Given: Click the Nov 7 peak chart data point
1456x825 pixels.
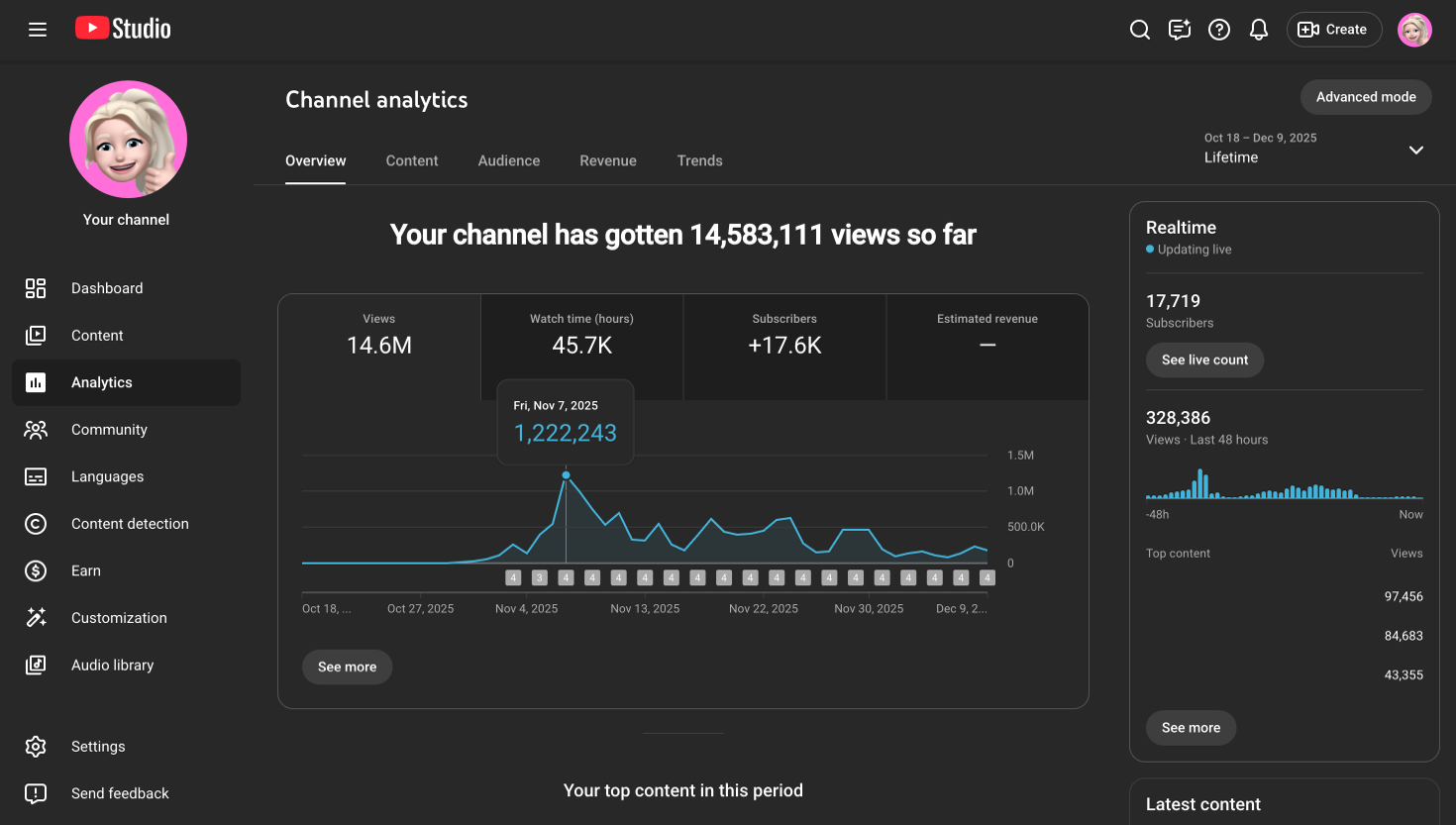Looking at the screenshot, I should click(566, 475).
